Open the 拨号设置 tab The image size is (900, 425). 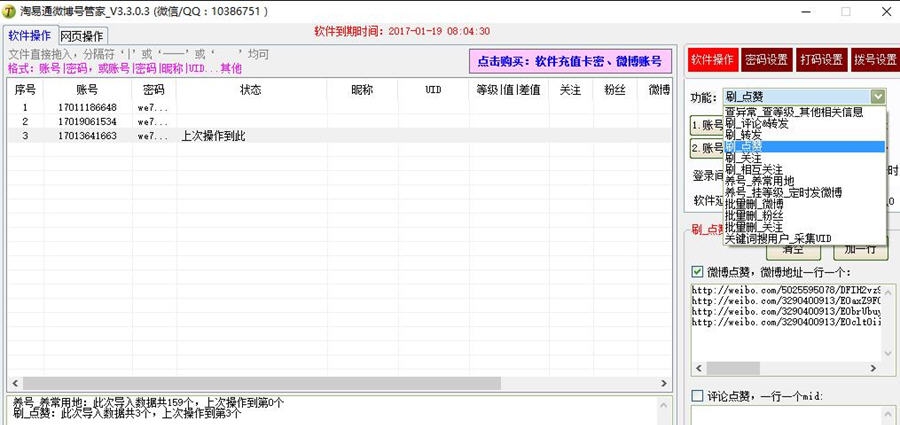(x=874, y=60)
